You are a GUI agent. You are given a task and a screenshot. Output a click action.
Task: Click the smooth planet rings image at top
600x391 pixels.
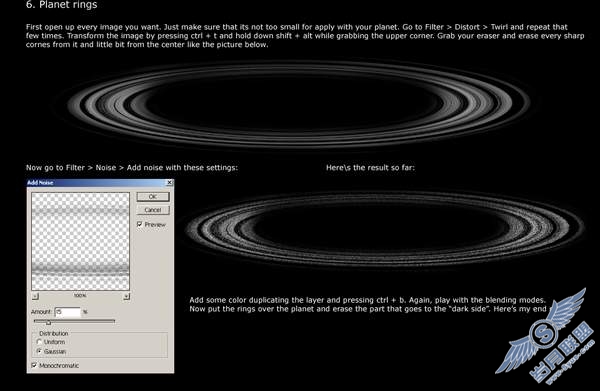pyautogui.click(x=299, y=104)
